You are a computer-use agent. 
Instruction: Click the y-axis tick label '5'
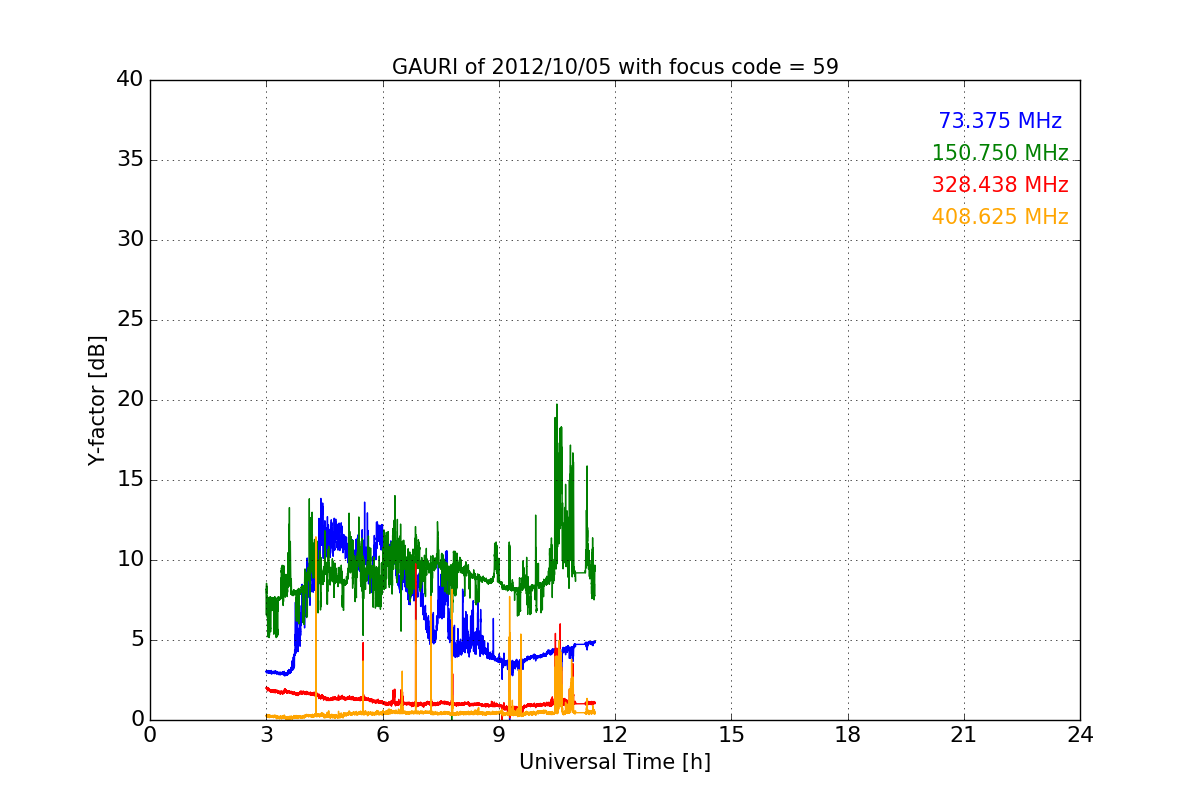point(136,640)
